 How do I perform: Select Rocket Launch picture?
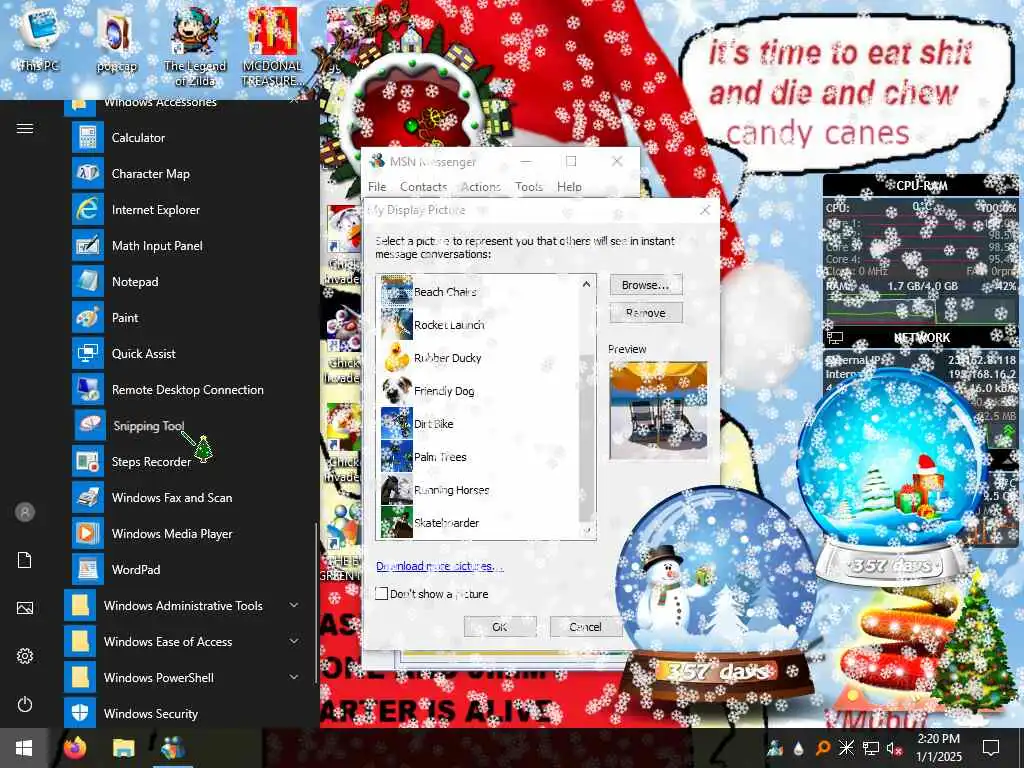479,325
